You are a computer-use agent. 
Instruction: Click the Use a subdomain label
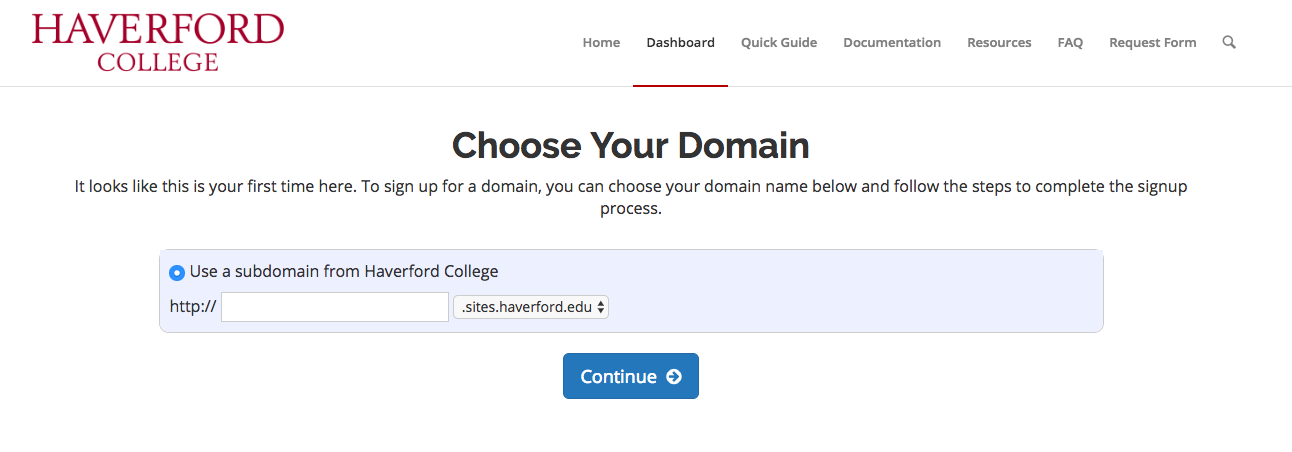pos(344,271)
